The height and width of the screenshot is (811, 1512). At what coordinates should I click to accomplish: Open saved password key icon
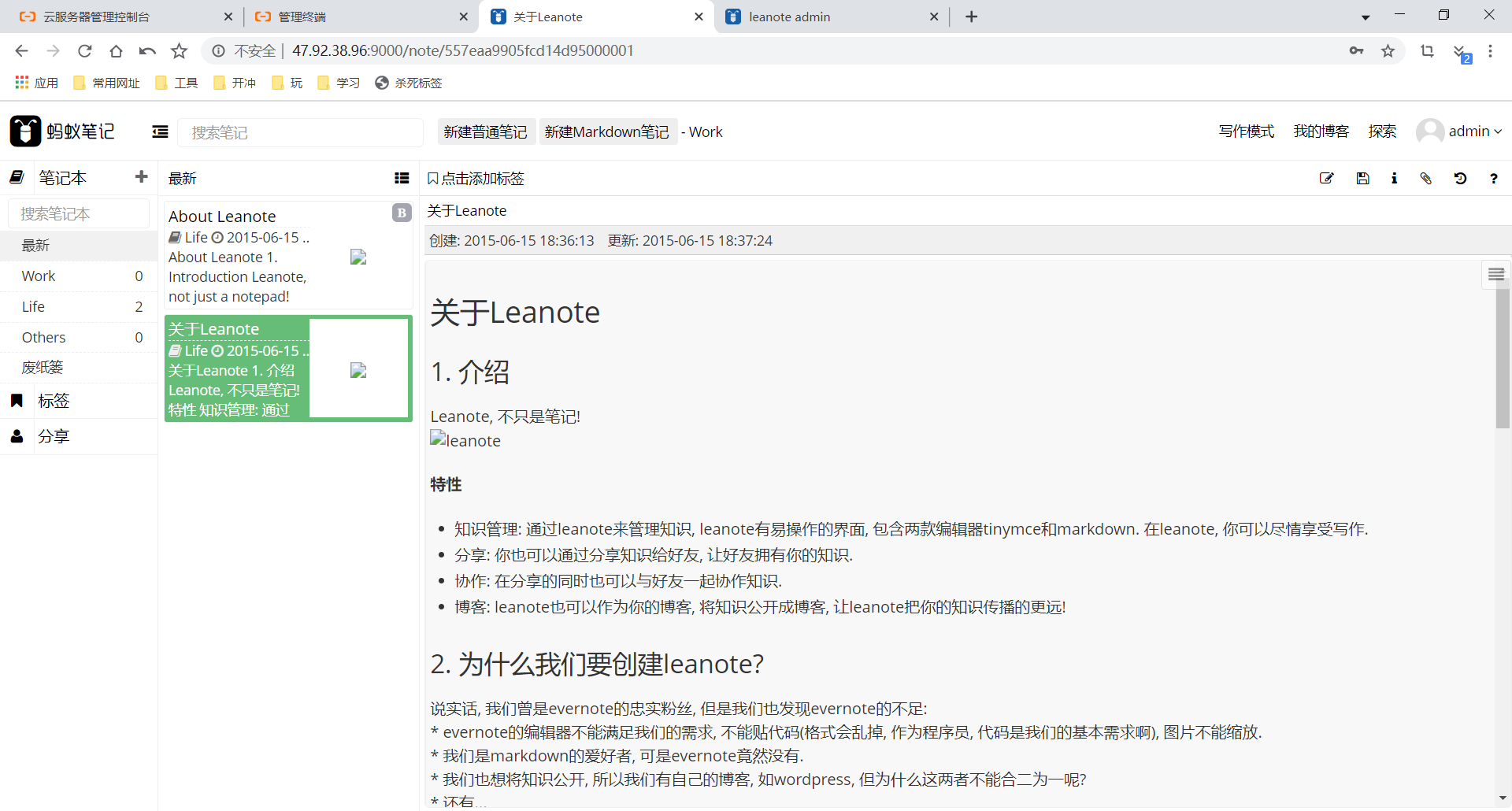point(1356,51)
